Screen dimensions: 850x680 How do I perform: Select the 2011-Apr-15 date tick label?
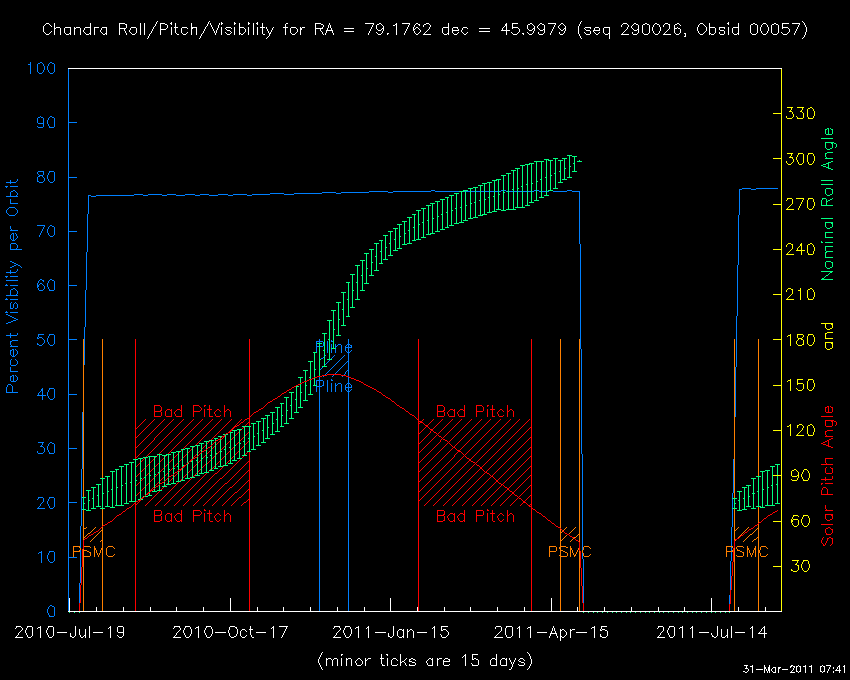[551, 632]
